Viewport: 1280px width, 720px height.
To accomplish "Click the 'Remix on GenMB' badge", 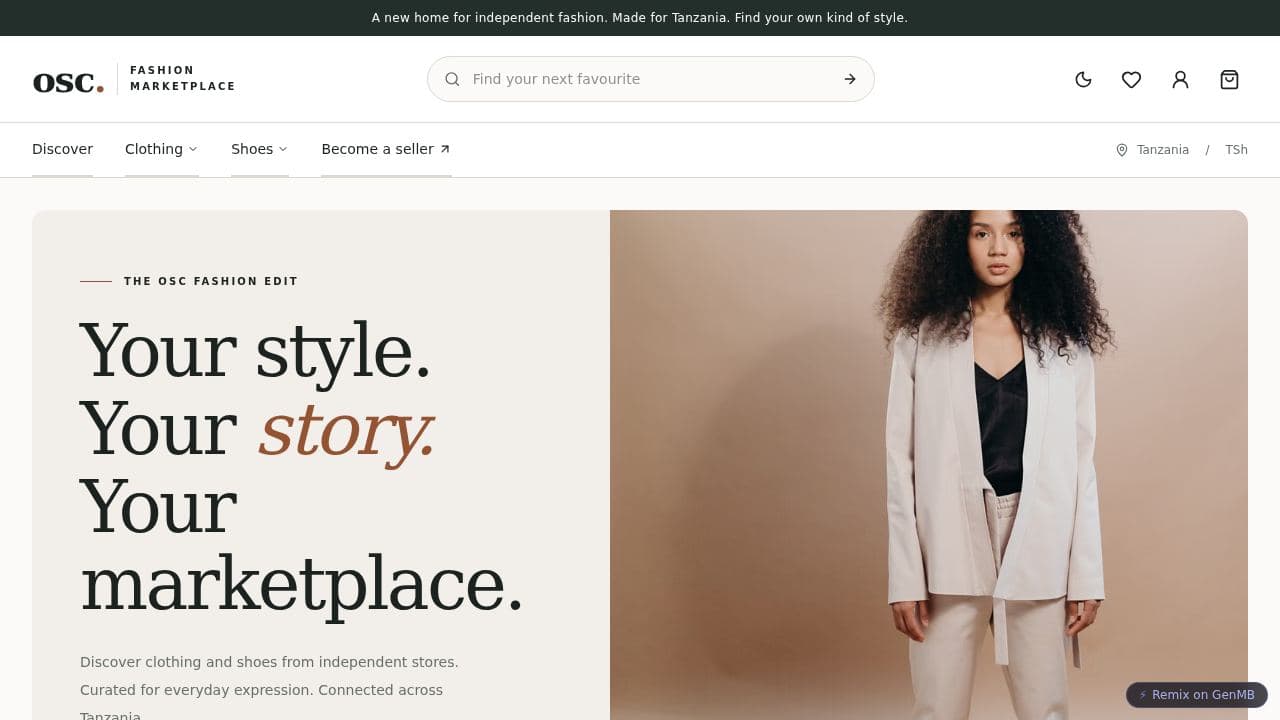I will tap(1197, 695).
